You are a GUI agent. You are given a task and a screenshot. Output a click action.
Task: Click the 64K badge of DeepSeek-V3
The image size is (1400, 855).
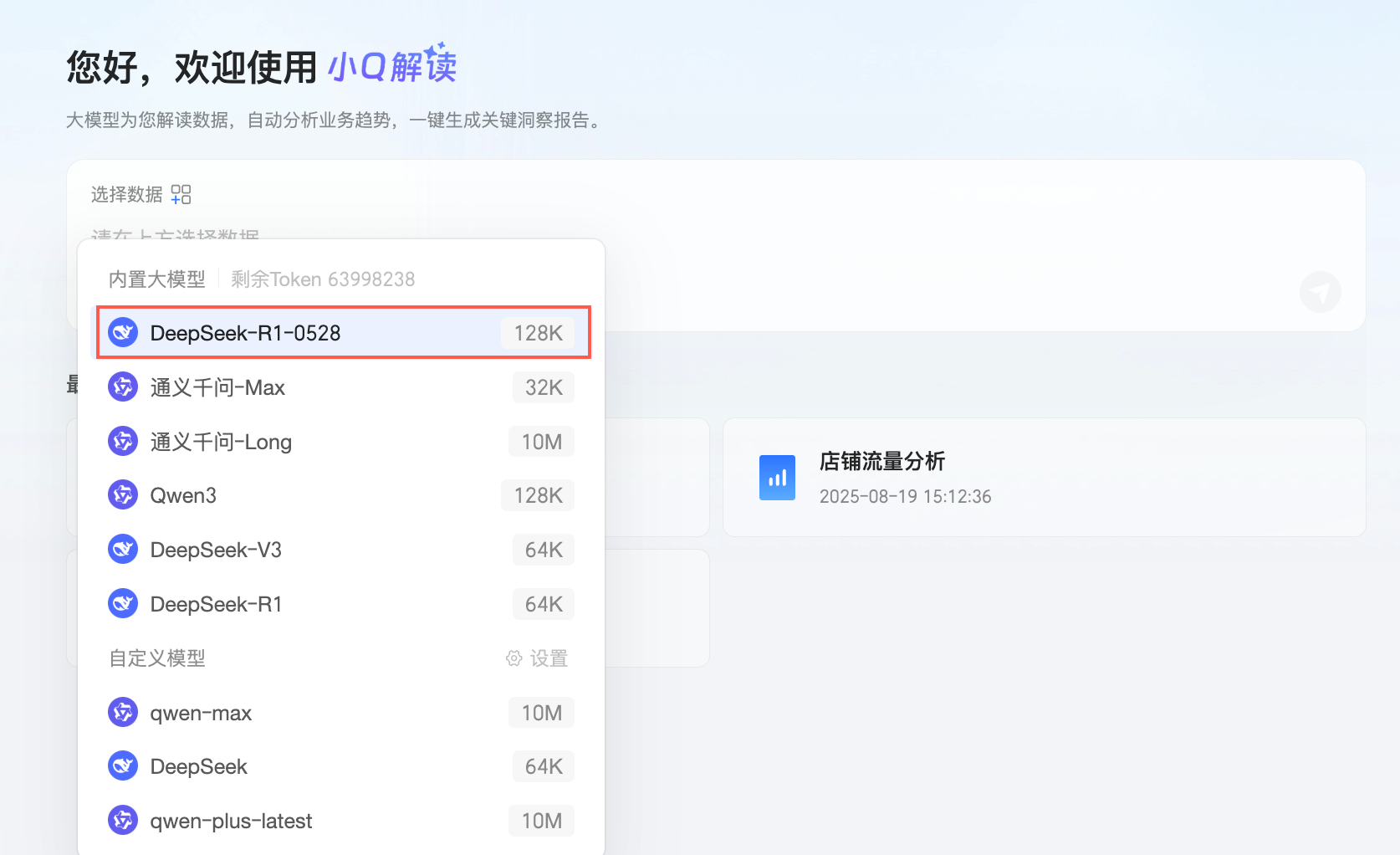coord(544,550)
